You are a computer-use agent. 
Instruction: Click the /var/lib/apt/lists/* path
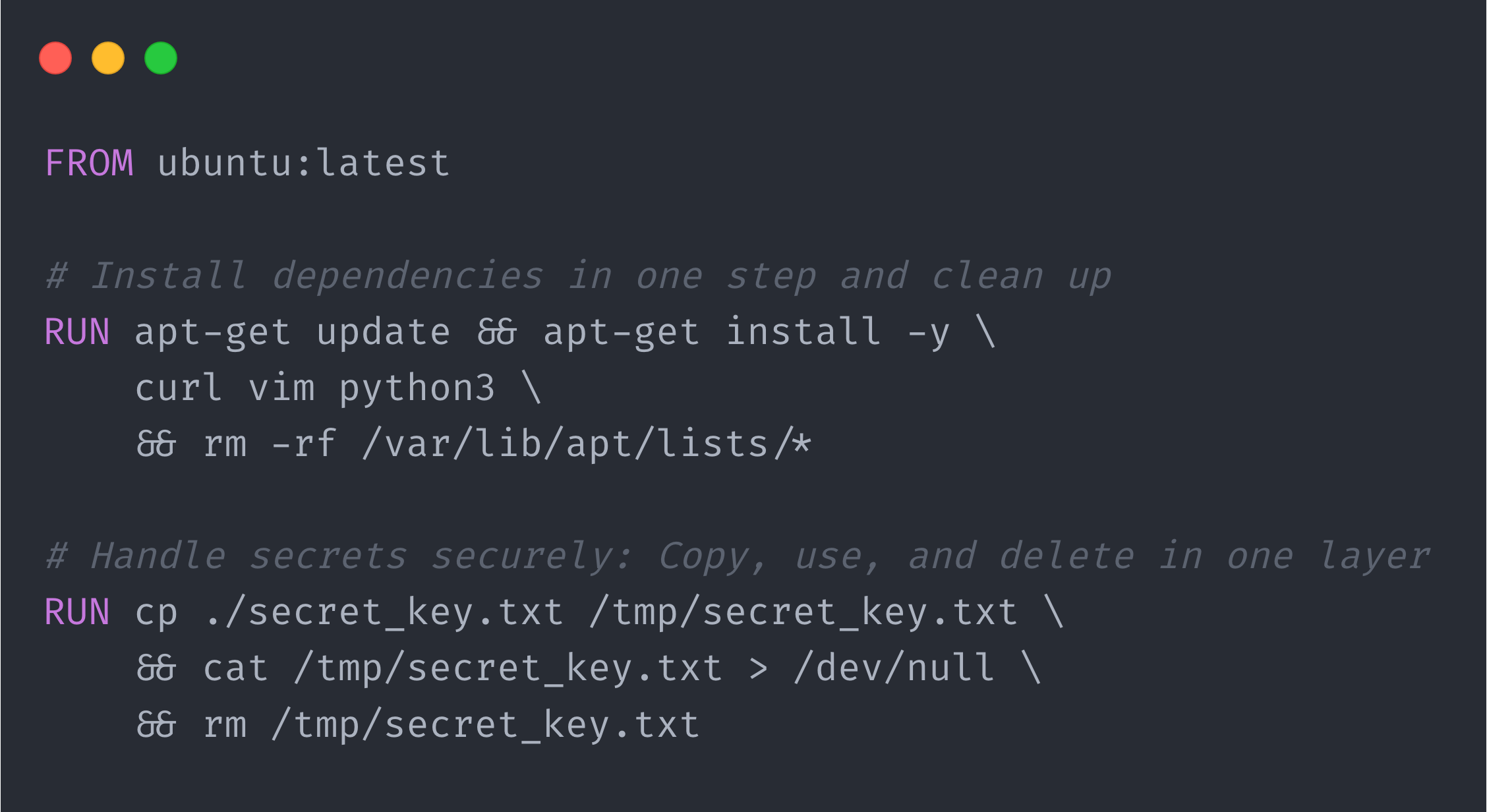pos(587,444)
